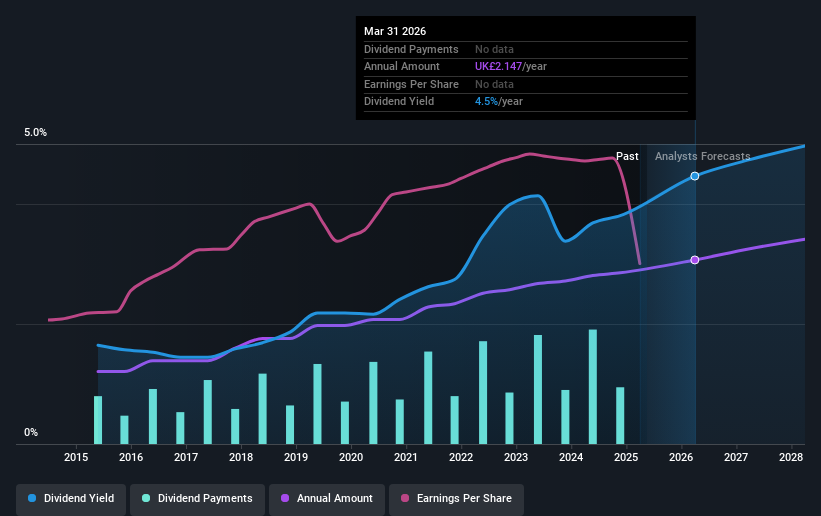Click the Analysts Forecasts label
The height and width of the screenshot is (516, 821).
(x=702, y=156)
